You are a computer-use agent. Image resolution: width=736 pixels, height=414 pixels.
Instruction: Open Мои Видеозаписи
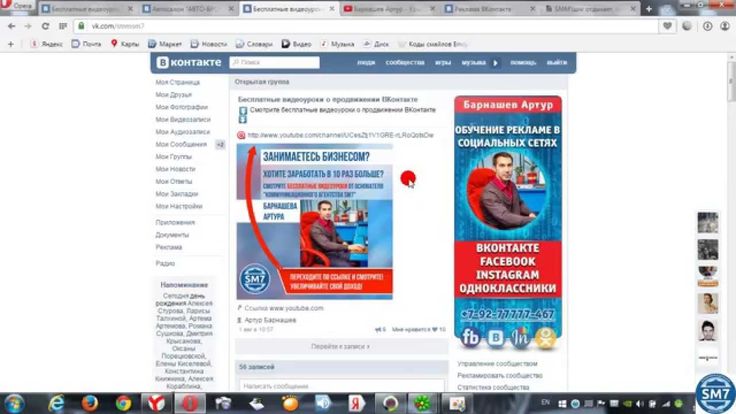(x=183, y=120)
